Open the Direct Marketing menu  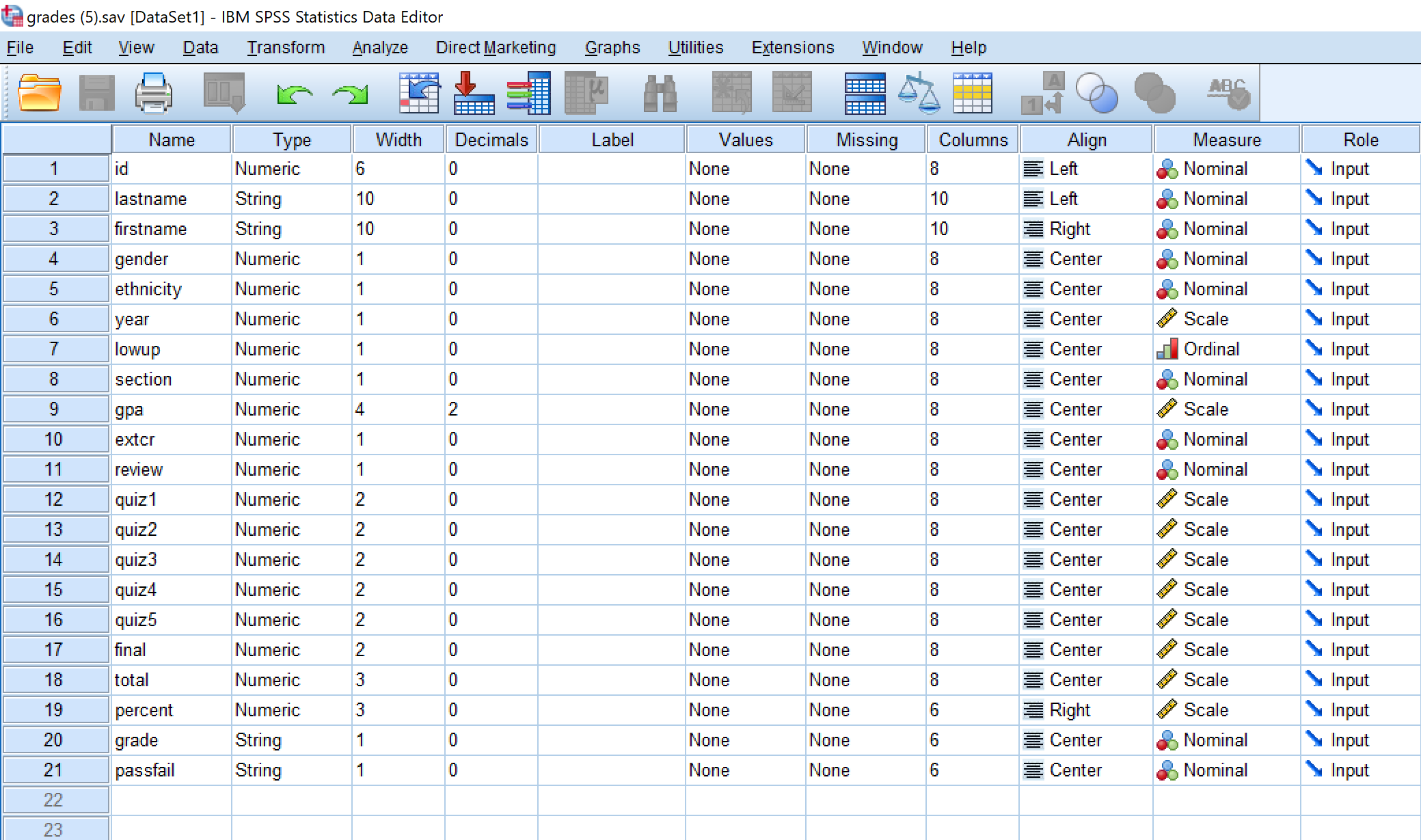(x=496, y=47)
